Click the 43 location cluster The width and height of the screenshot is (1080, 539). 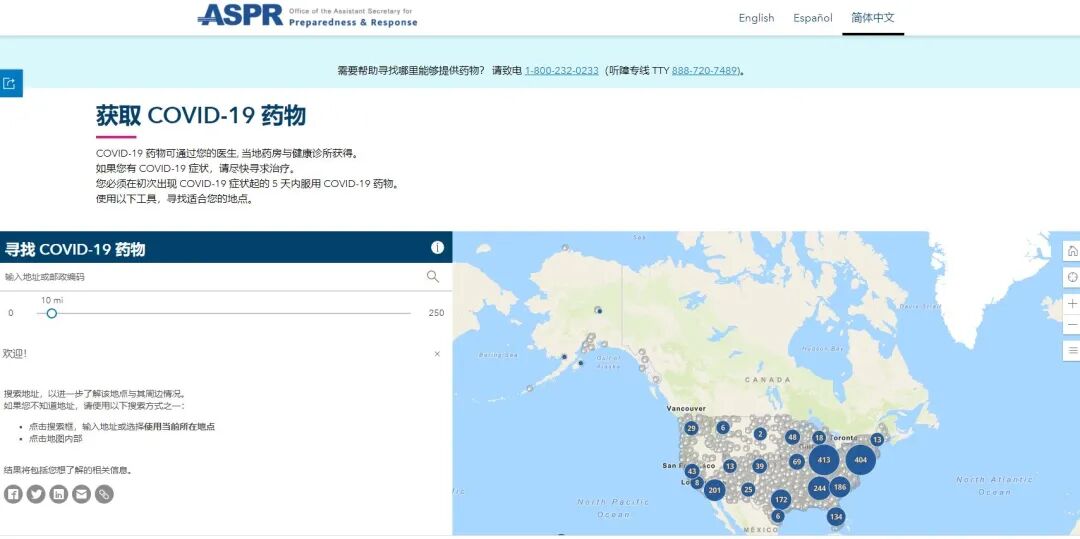coord(692,472)
